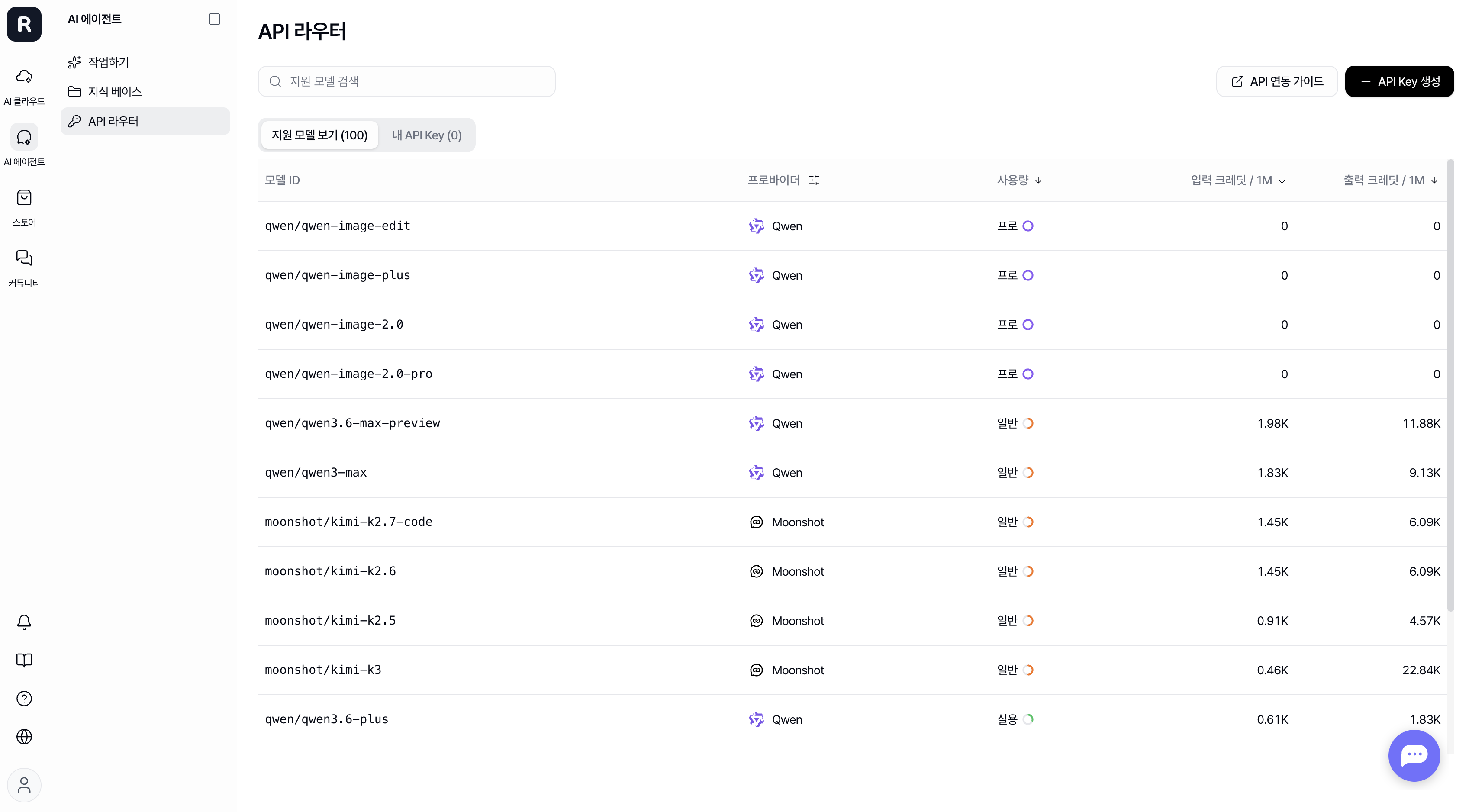Image resolution: width=1469 pixels, height=812 pixels.
Task: Click usage ring icon for qwen-image-plus
Action: (1028, 275)
